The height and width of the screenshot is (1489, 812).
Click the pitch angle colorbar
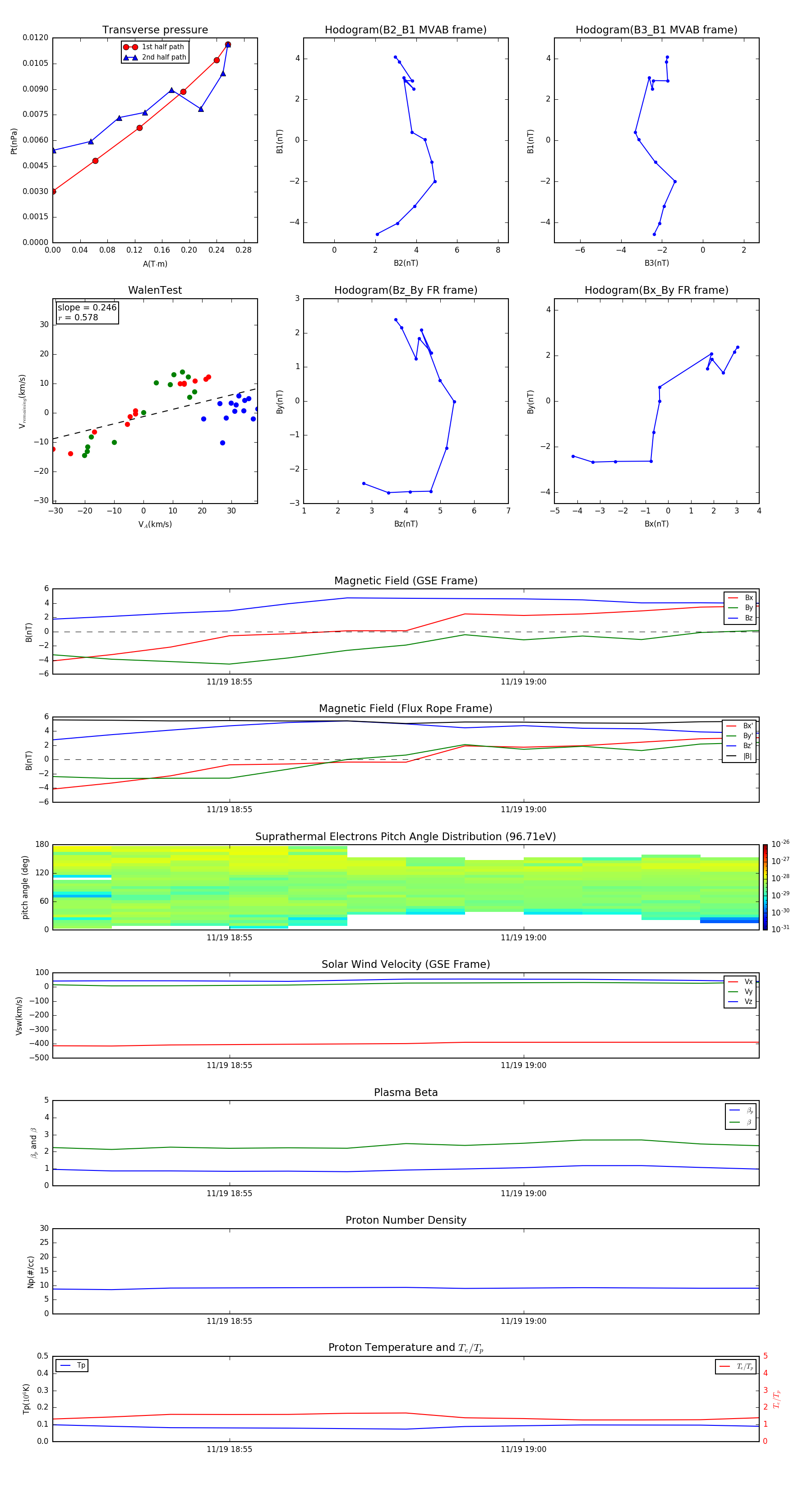point(765,887)
